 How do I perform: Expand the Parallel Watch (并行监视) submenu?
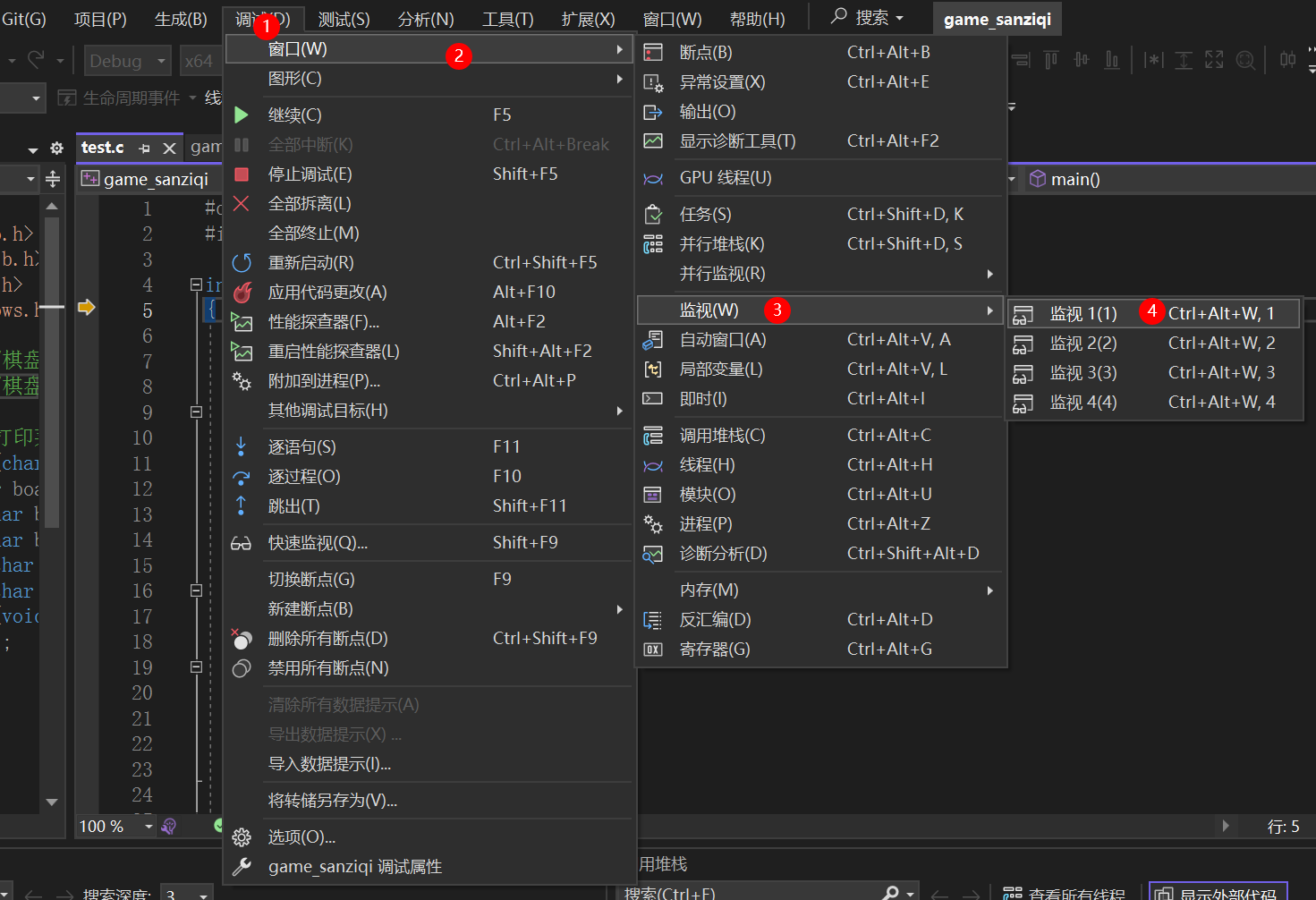click(x=820, y=274)
